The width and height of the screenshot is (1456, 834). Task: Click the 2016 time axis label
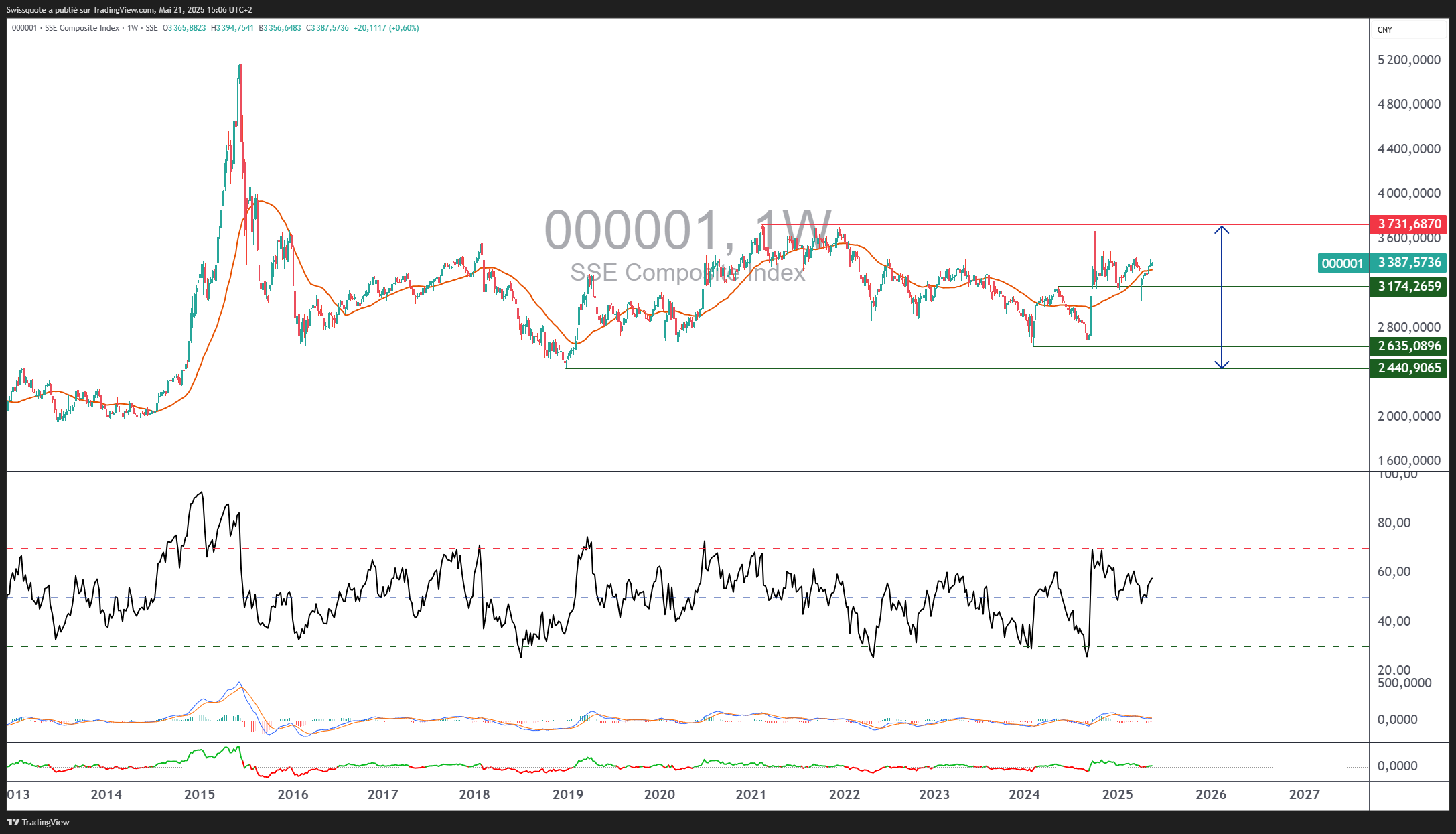click(x=293, y=794)
